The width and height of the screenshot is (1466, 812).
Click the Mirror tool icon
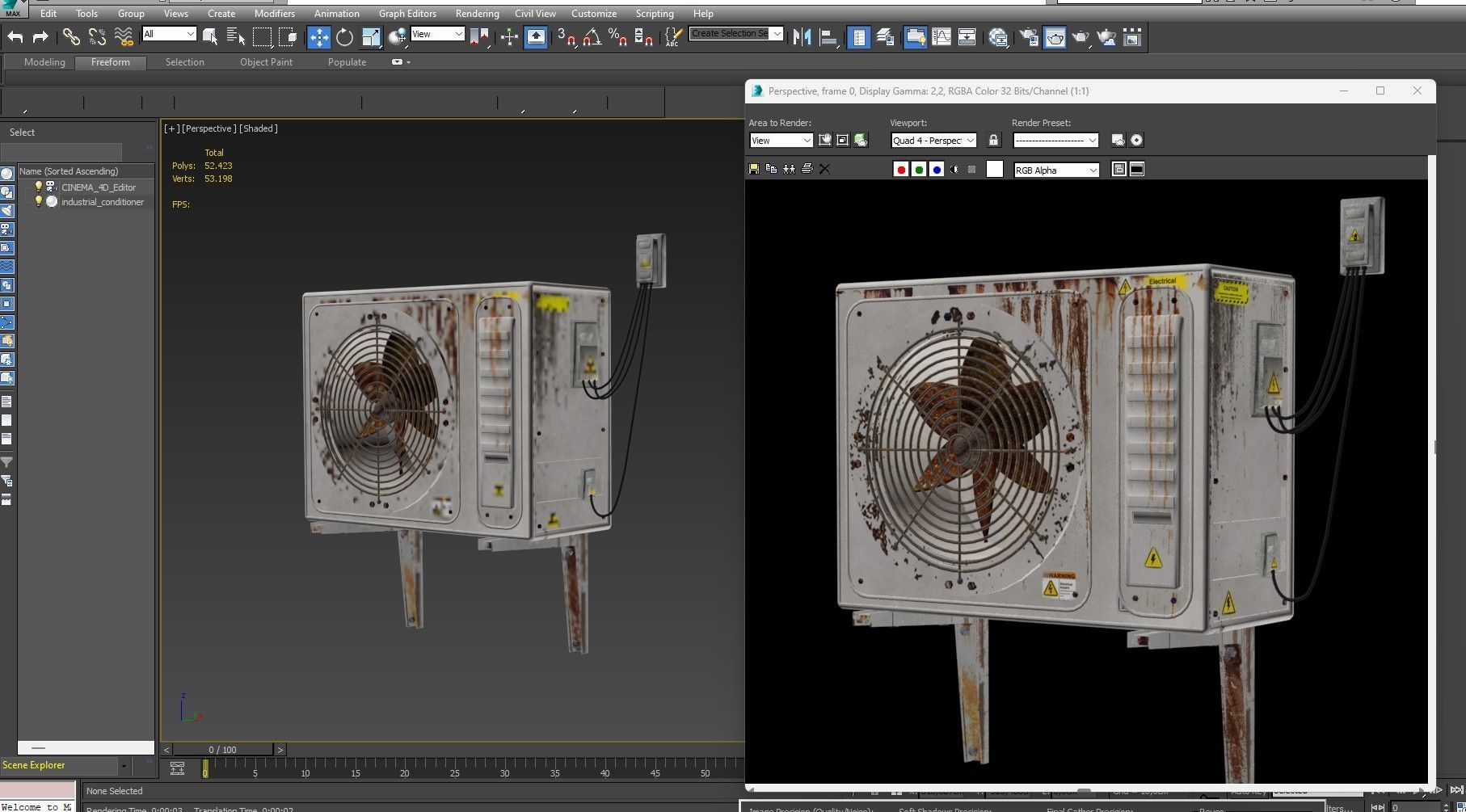[802, 37]
